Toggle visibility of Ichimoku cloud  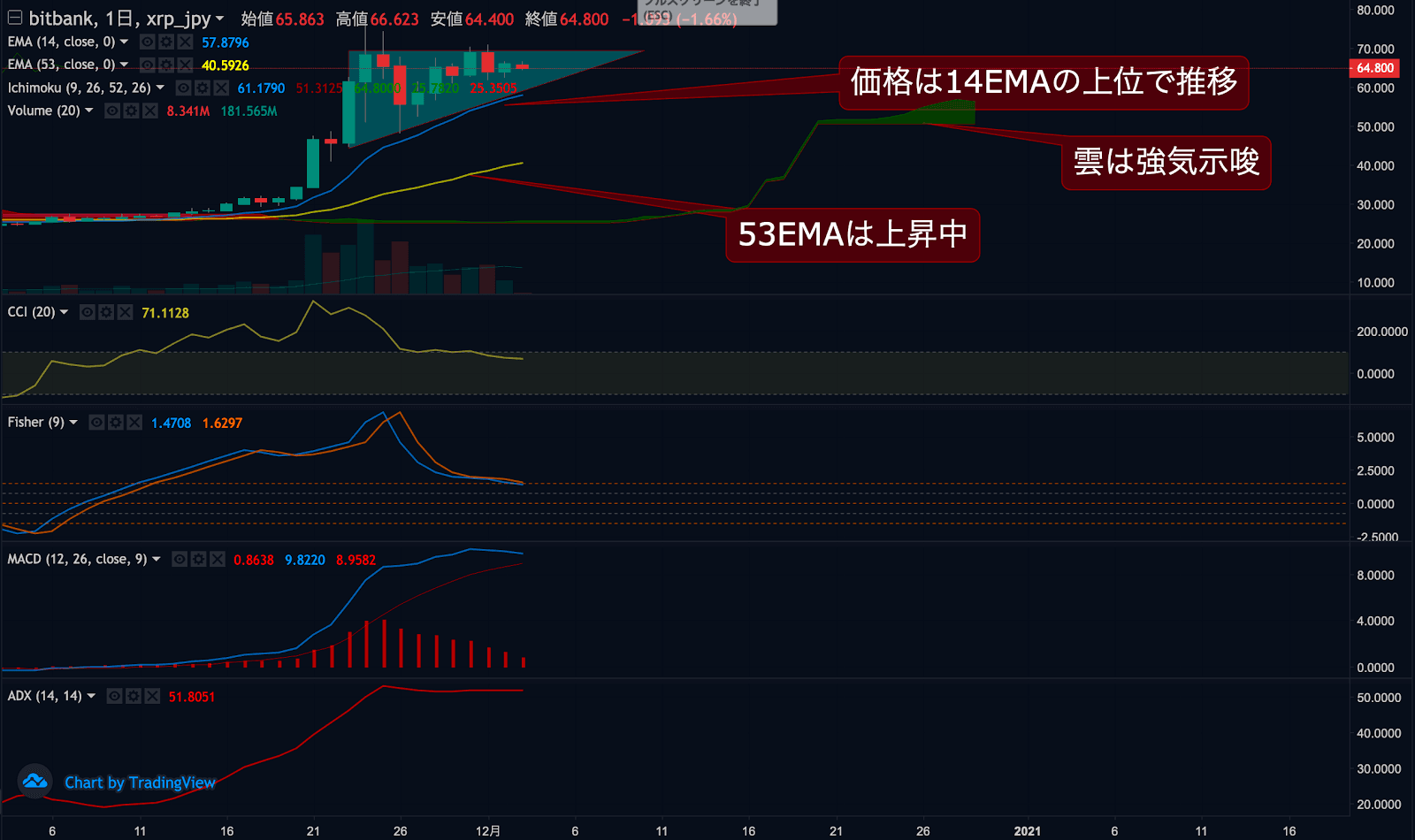pos(183,88)
